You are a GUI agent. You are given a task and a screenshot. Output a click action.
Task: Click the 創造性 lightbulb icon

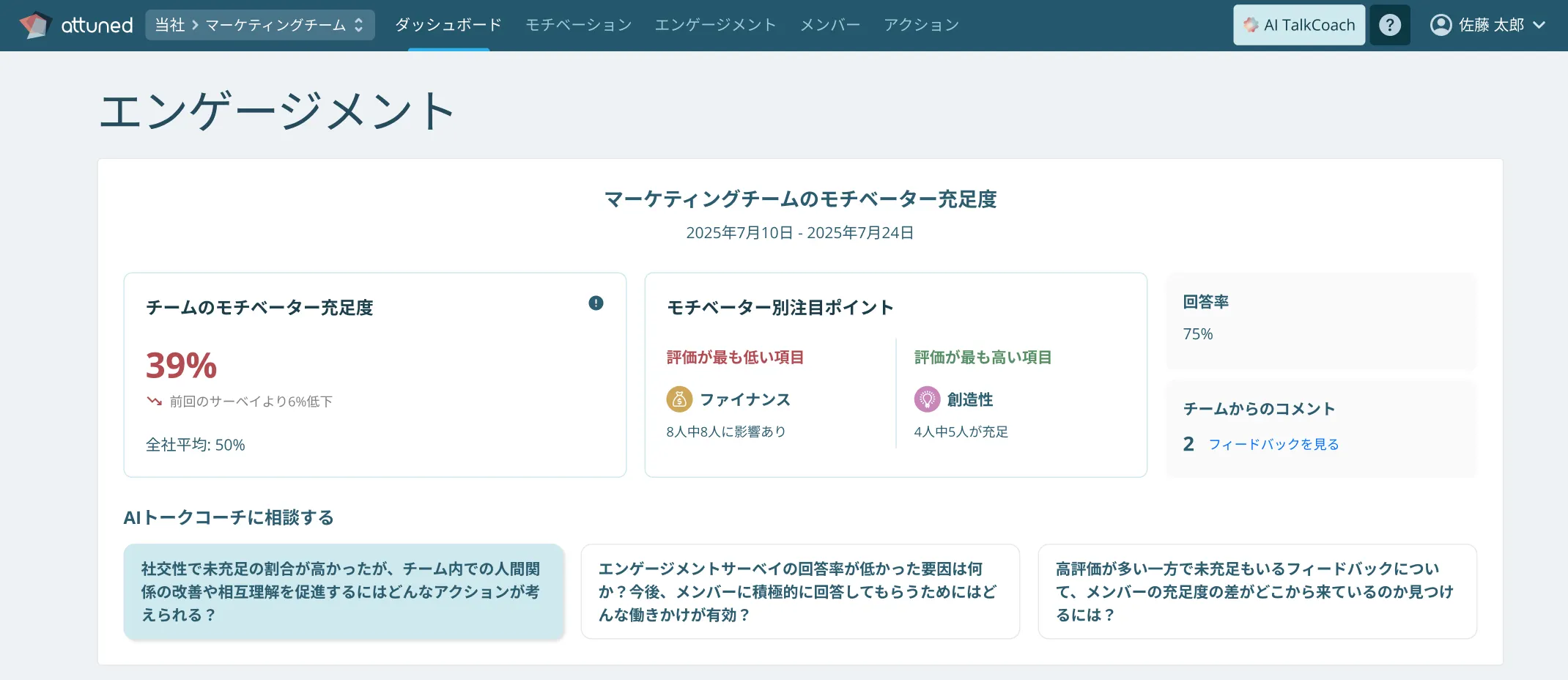[927, 399]
